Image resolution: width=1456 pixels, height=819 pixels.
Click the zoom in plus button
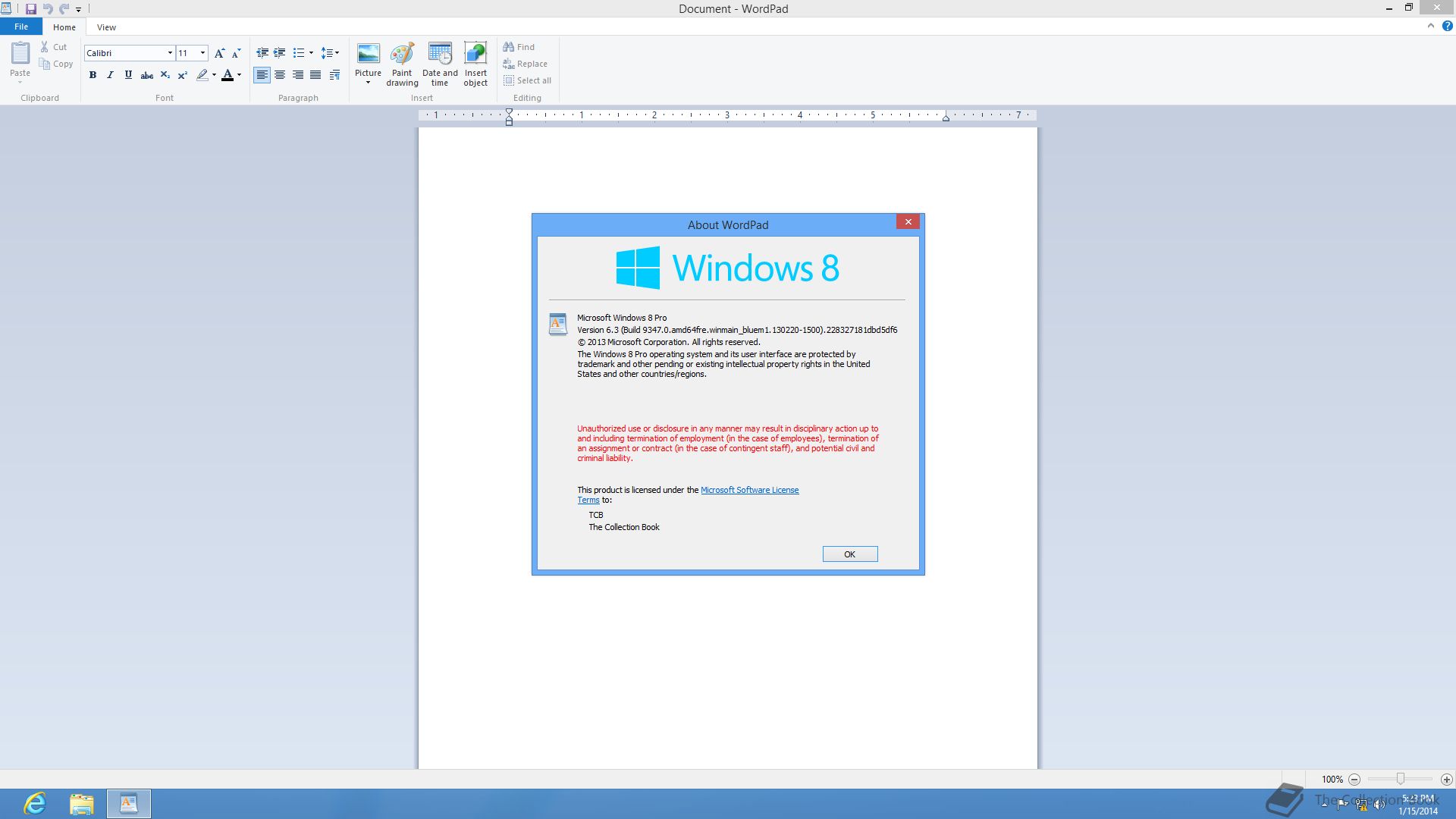point(1447,780)
